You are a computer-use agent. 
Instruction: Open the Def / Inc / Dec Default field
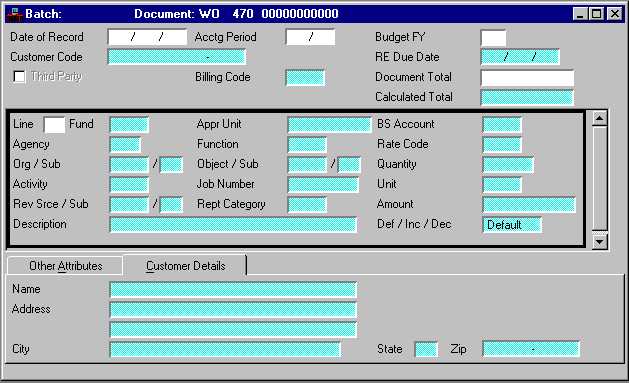(x=512, y=225)
